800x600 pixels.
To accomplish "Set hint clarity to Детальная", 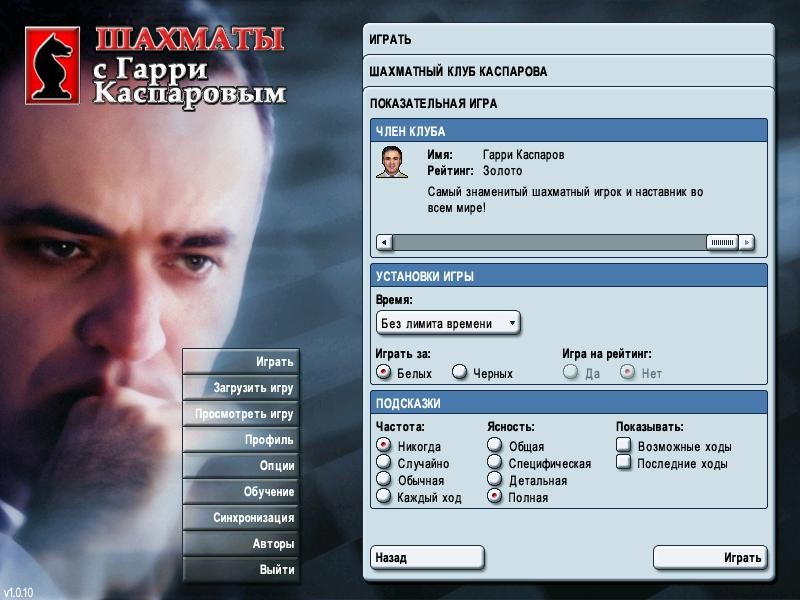I will pos(494,479).
